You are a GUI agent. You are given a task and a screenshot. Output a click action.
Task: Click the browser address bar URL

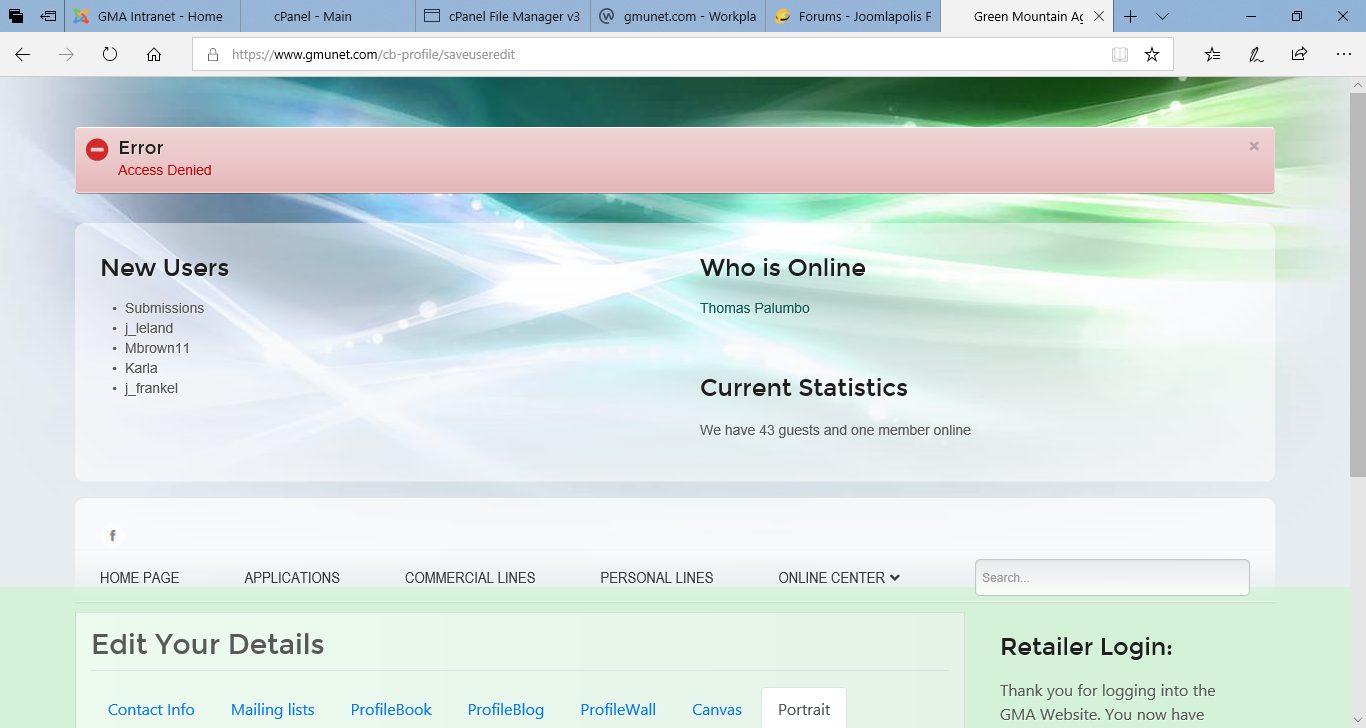tap(373, 55)
